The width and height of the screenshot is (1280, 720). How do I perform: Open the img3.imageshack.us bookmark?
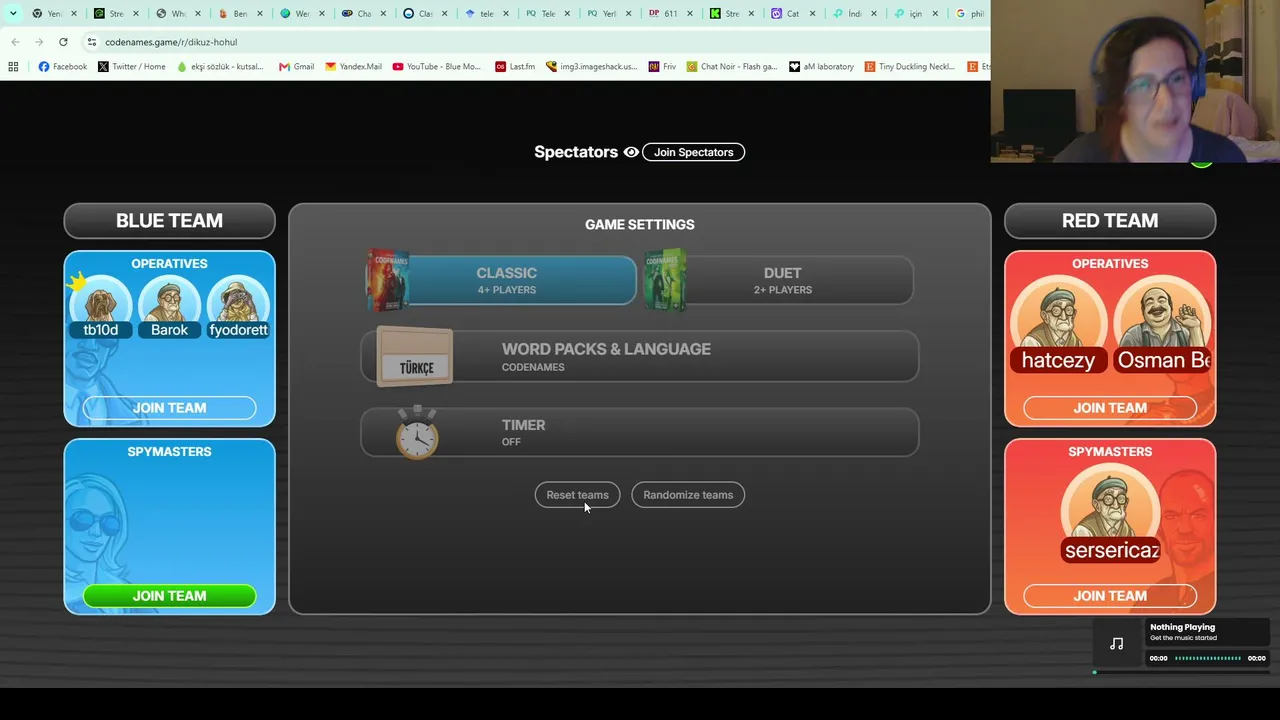click(592, 67)
